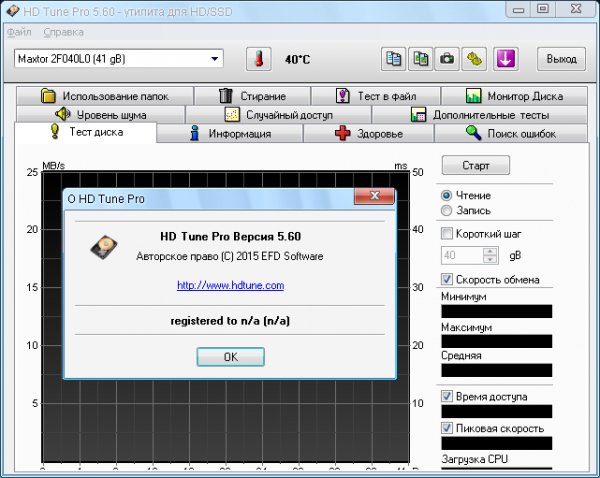Increase gB value with up stepper arrow
The image size is (600, 478).
click(x=490, y=251)
